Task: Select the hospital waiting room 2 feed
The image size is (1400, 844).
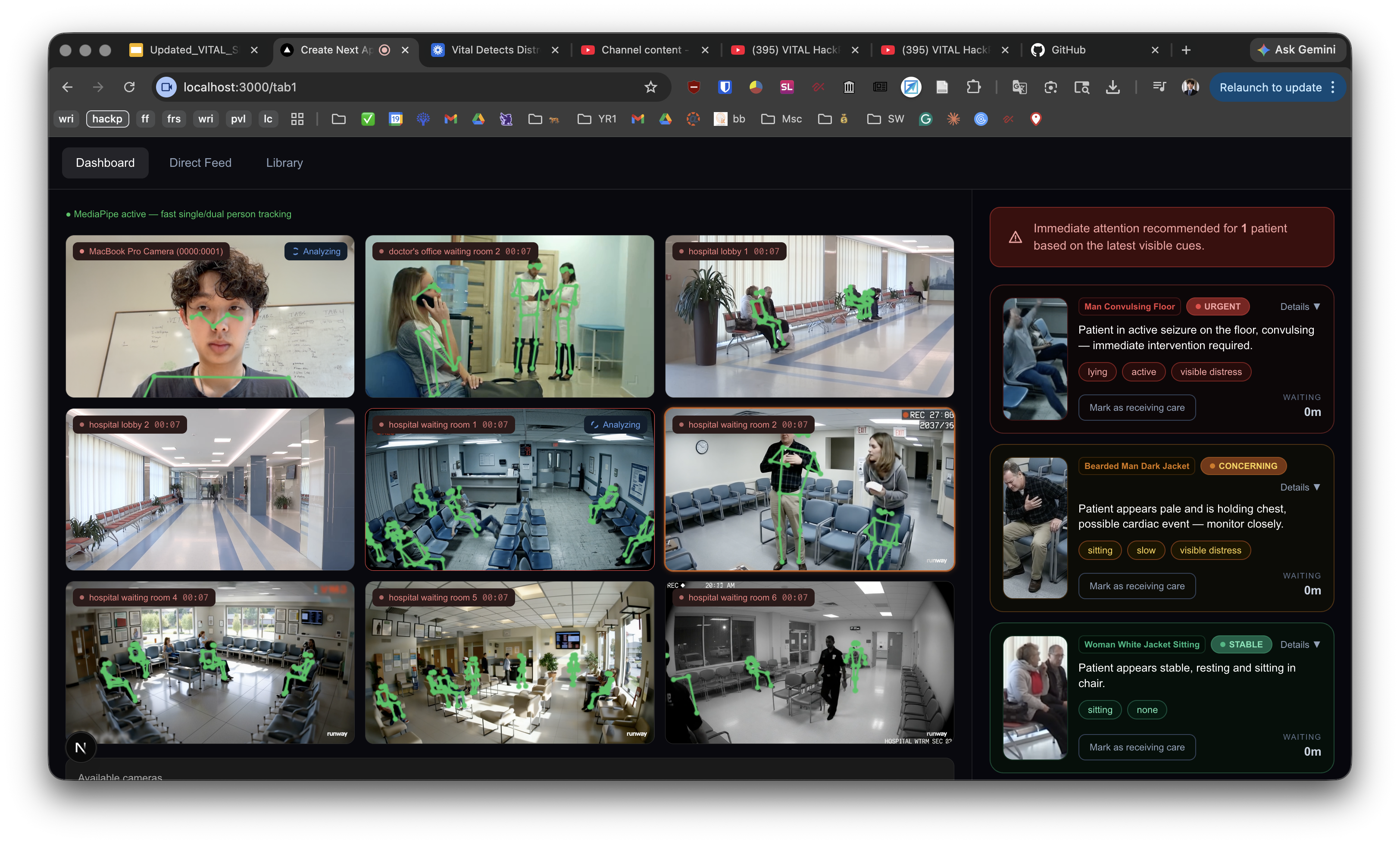Action: click(x=809, y=494)
